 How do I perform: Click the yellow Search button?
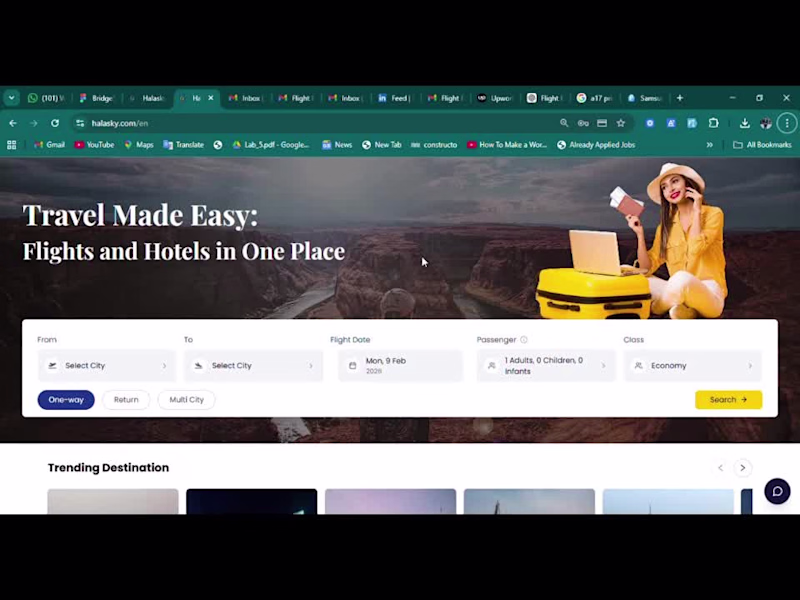pyautogui.click(x=729, y=399)
